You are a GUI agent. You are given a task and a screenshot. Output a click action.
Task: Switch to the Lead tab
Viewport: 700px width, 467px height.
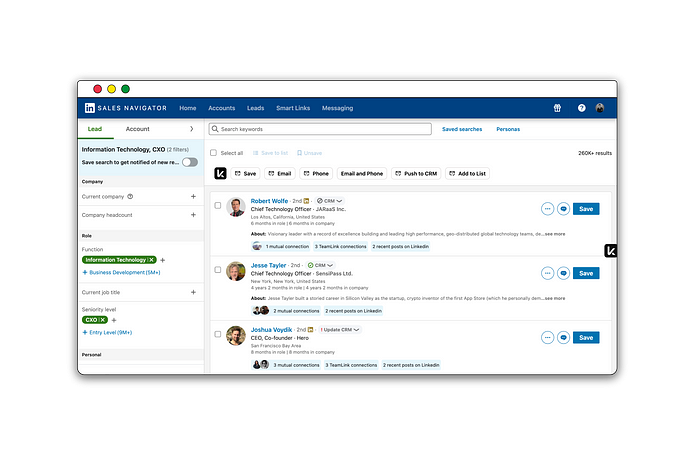coord(95,129)
